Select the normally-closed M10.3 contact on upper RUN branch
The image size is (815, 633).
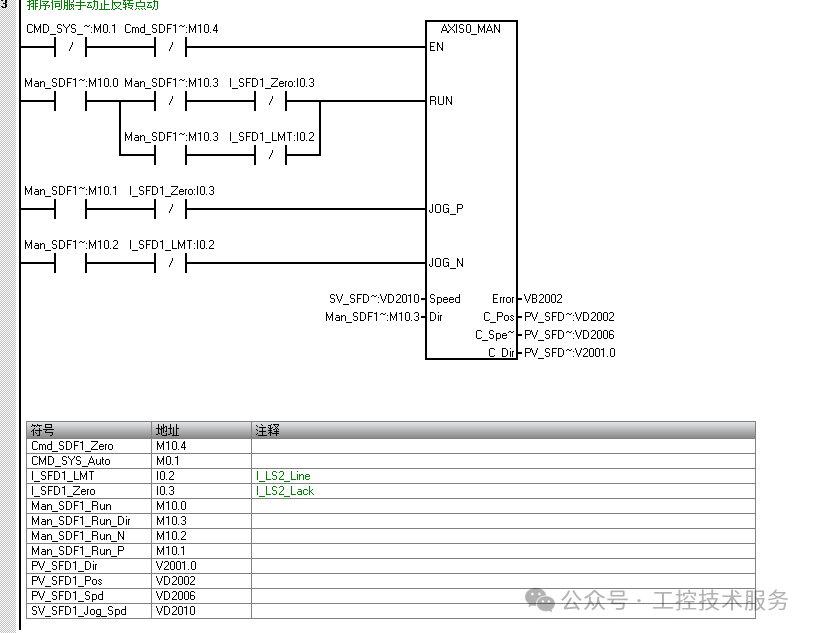click(x=170, y=101)
